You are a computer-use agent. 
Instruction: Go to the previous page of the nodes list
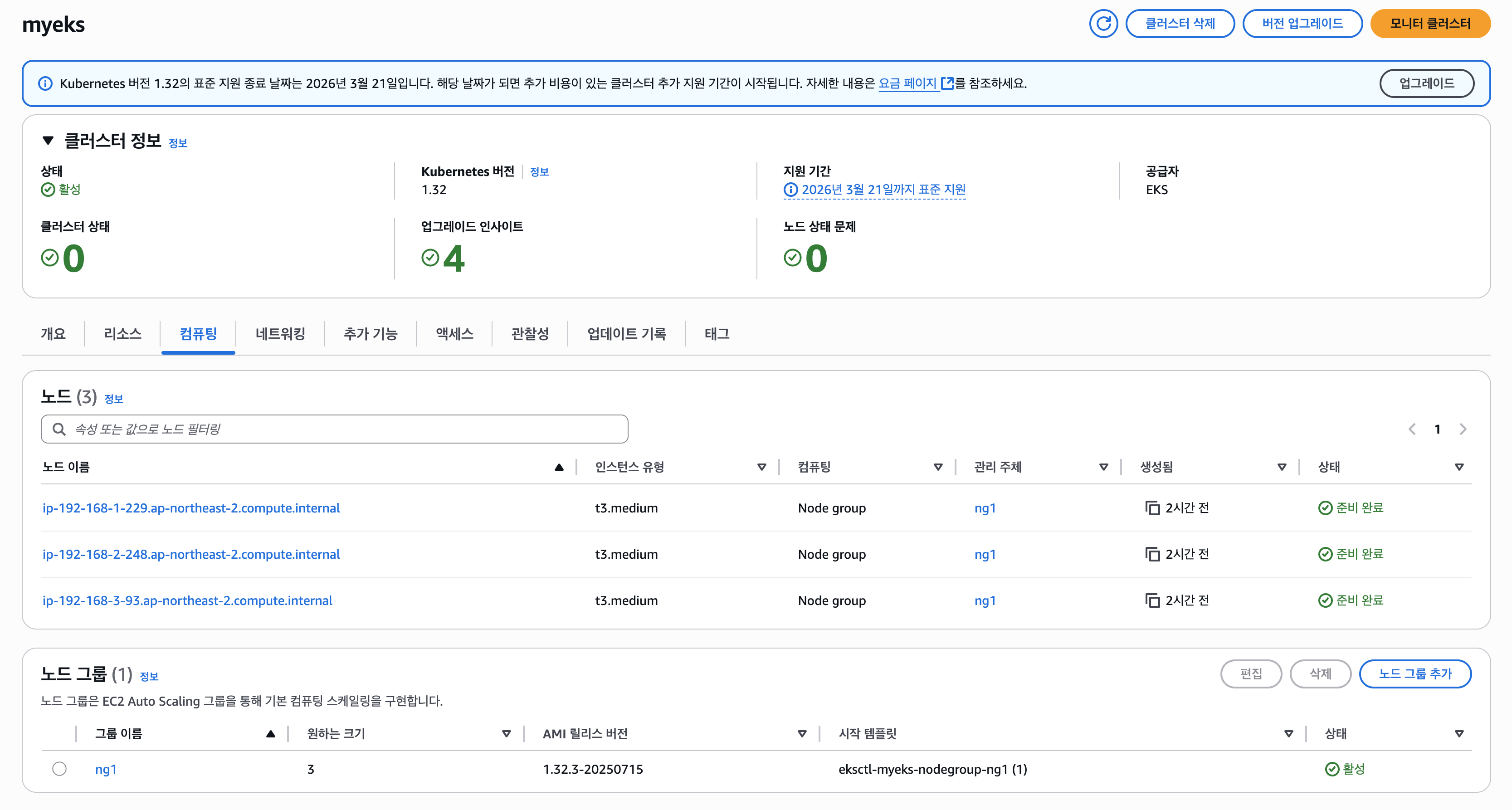pos(1412,429)
